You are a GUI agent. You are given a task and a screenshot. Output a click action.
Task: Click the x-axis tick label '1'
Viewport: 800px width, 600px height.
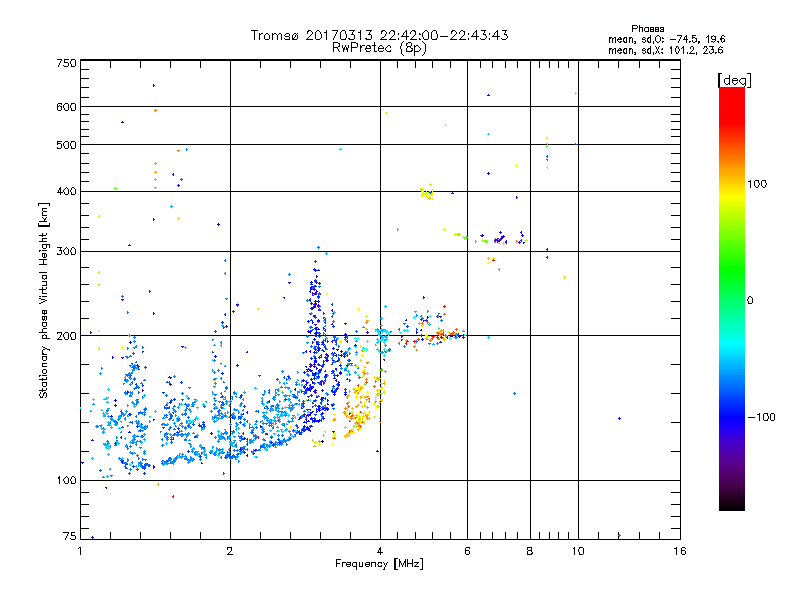click(x=80, y=551)
